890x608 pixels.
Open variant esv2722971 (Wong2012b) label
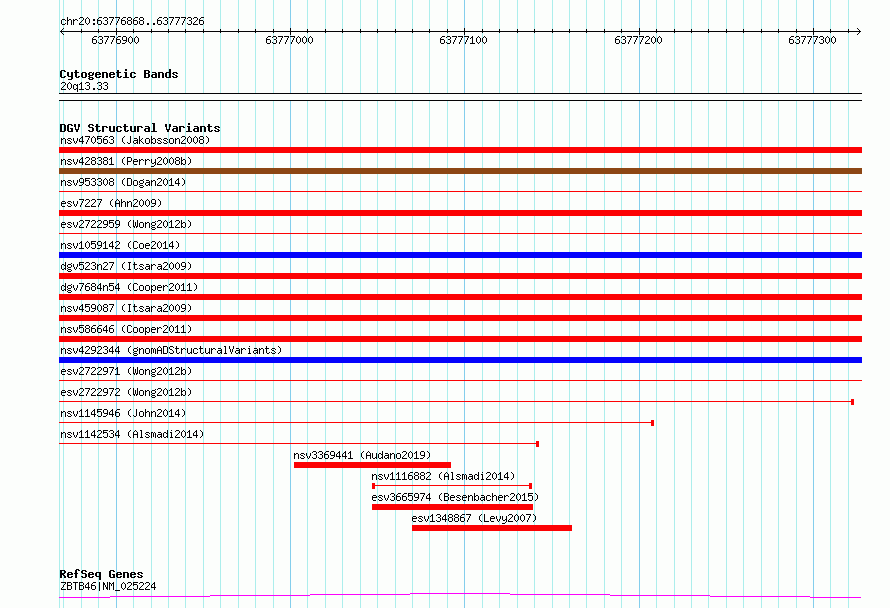pos(126,371)
